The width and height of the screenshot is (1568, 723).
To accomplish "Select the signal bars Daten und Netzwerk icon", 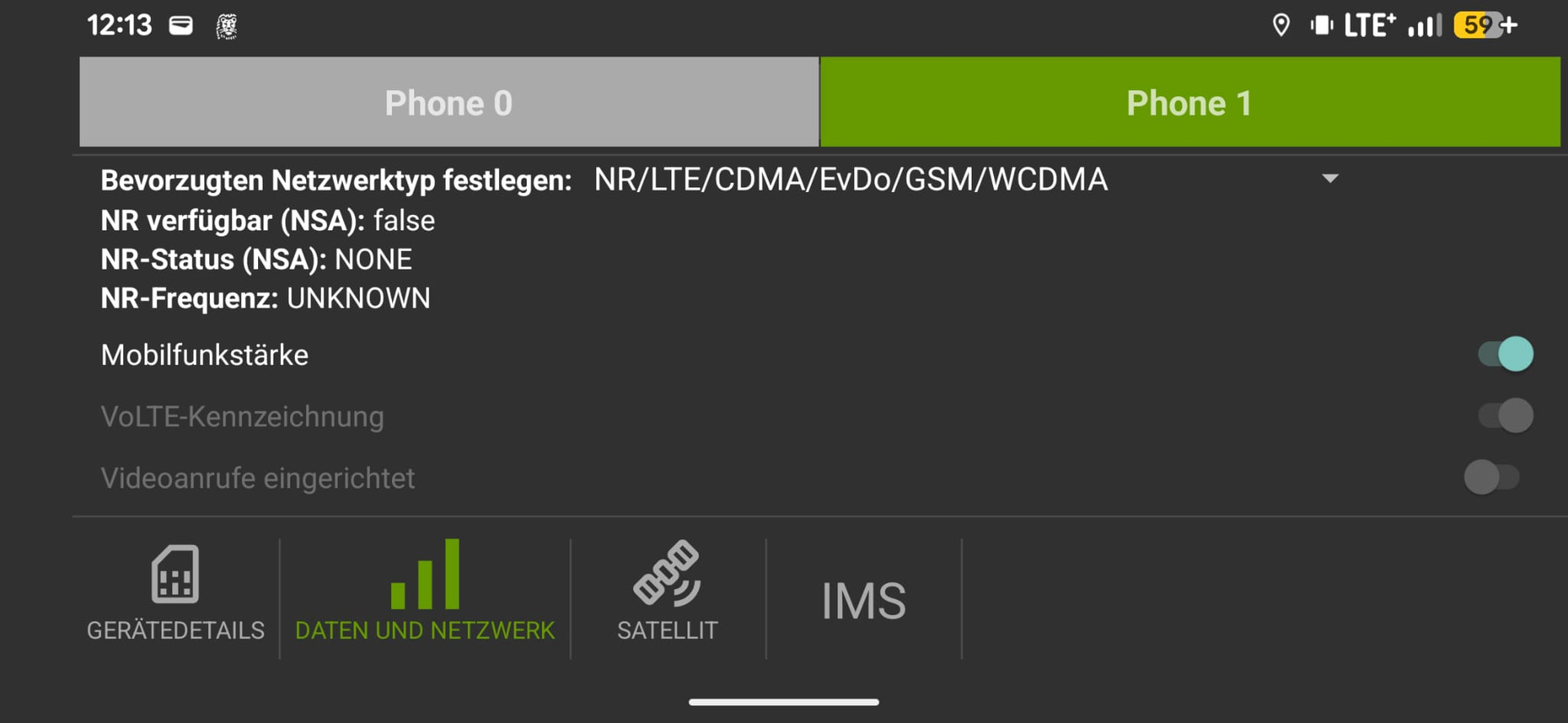I will coord(425,573).
